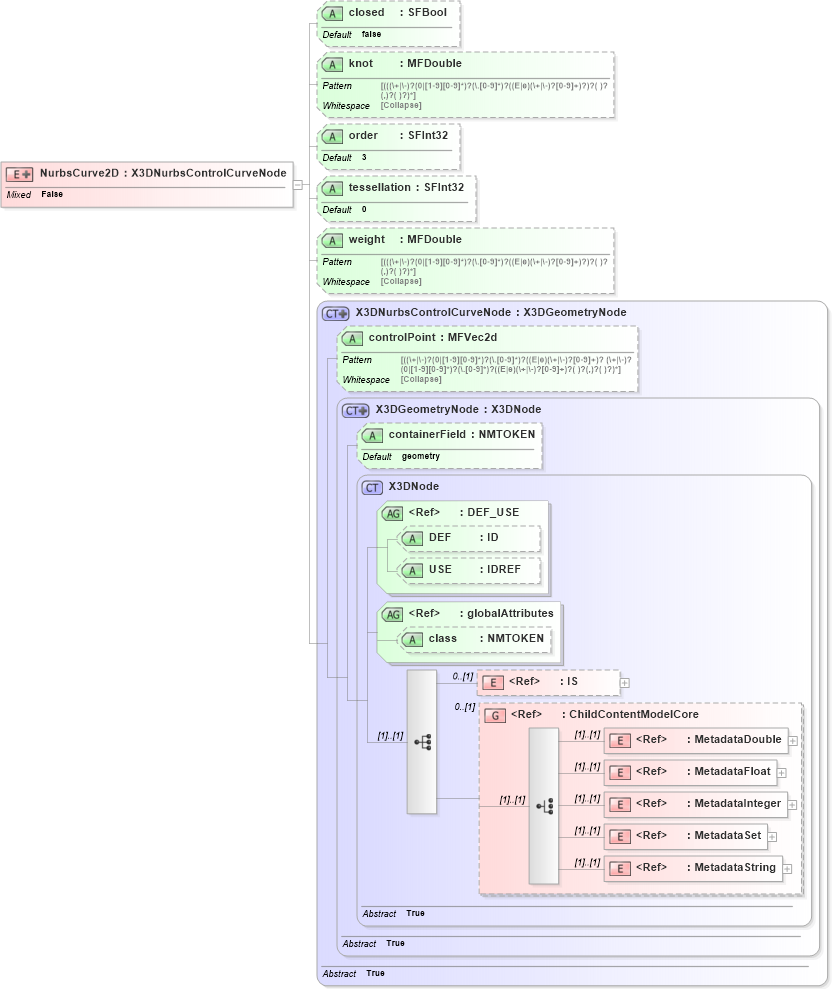Click E icon of MetadataFloat reference
The width and height of the screenshot is (832, 989).
[x=620, y=773]
